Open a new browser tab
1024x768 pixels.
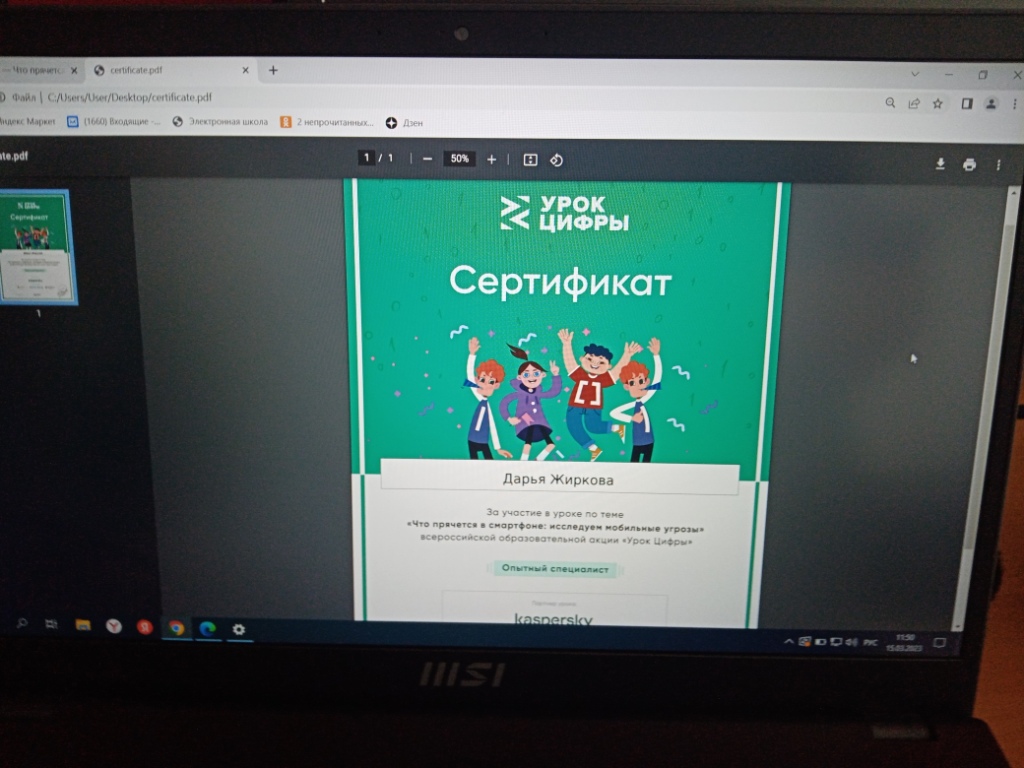click(x=273, y=70)
